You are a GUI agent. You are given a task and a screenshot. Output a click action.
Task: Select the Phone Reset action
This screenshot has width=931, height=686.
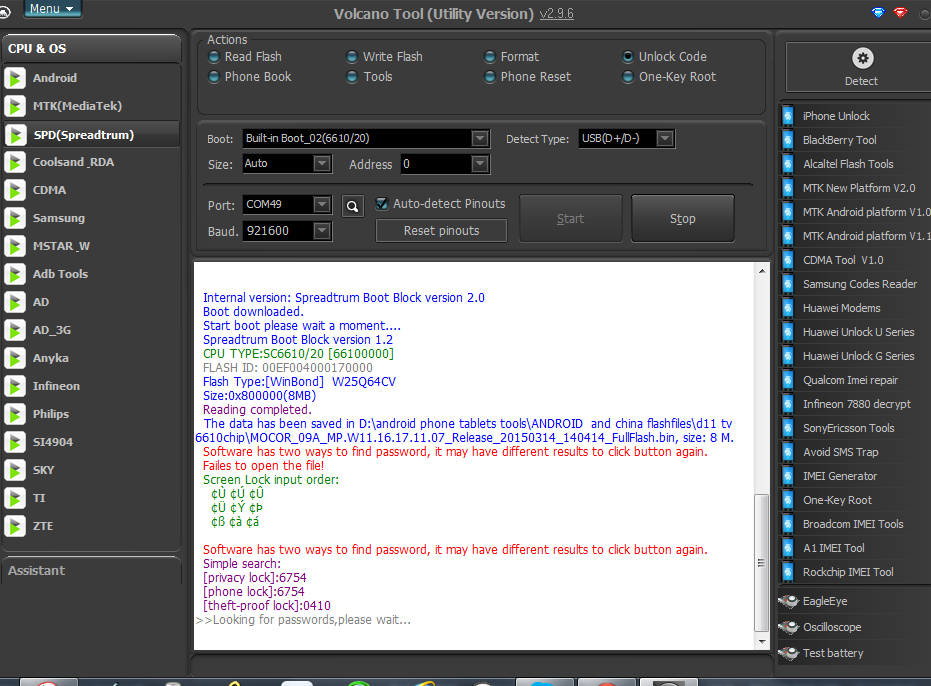pyautogui.click(x=490, y=77)
